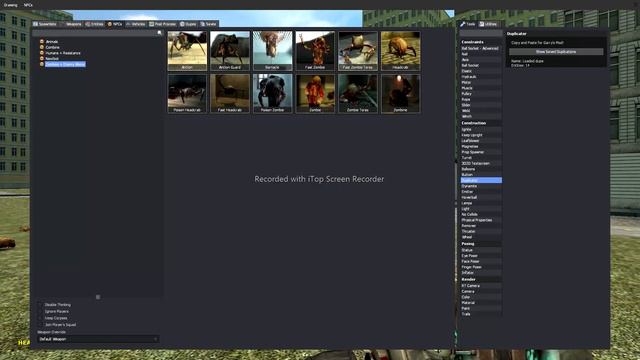The image size is (640, 360).
Task: Select the 3D2D Textscreen tool
Action: point(481,163)
